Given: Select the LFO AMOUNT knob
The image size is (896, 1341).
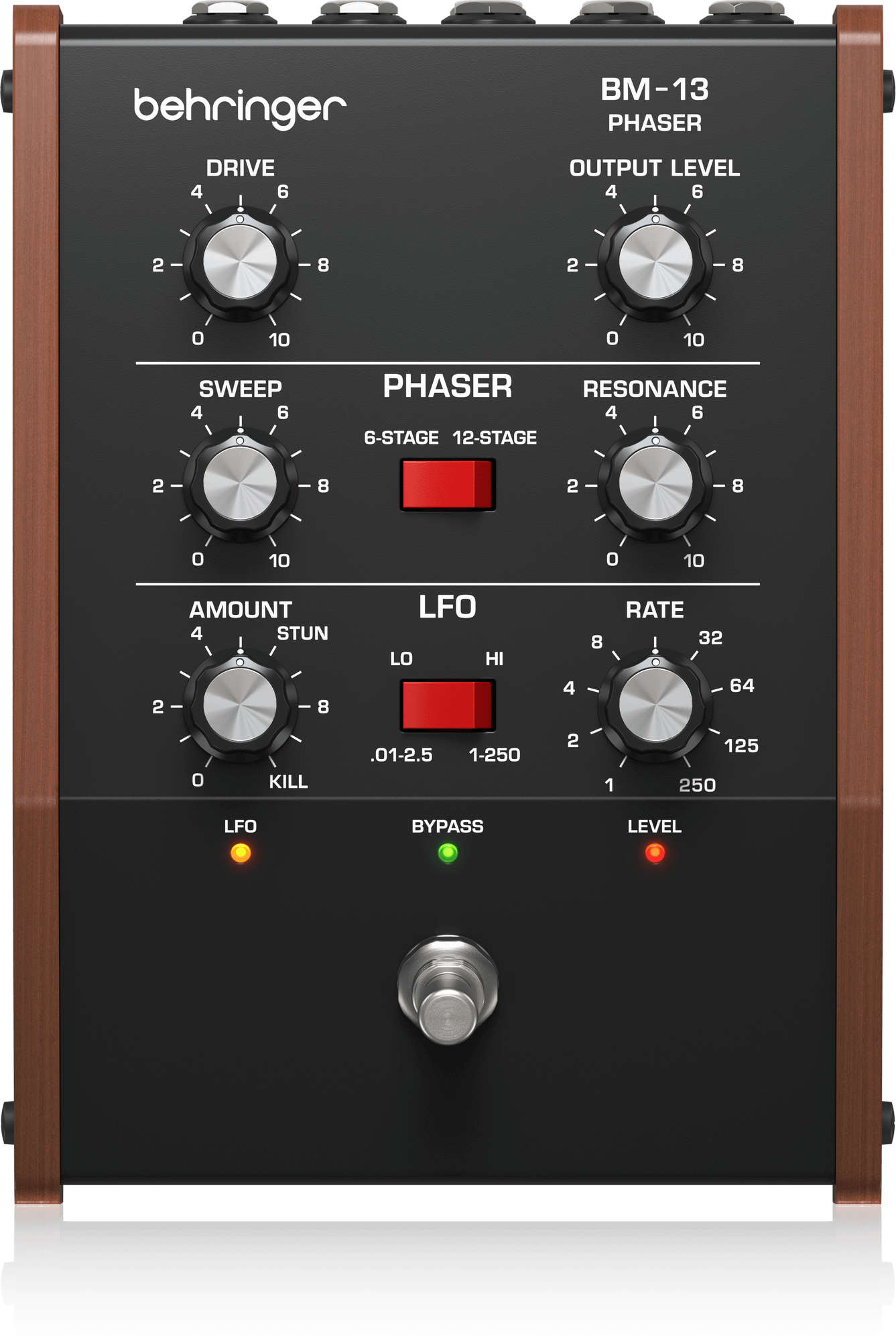Looking at the screenshot, I should [x=240, y=705].
